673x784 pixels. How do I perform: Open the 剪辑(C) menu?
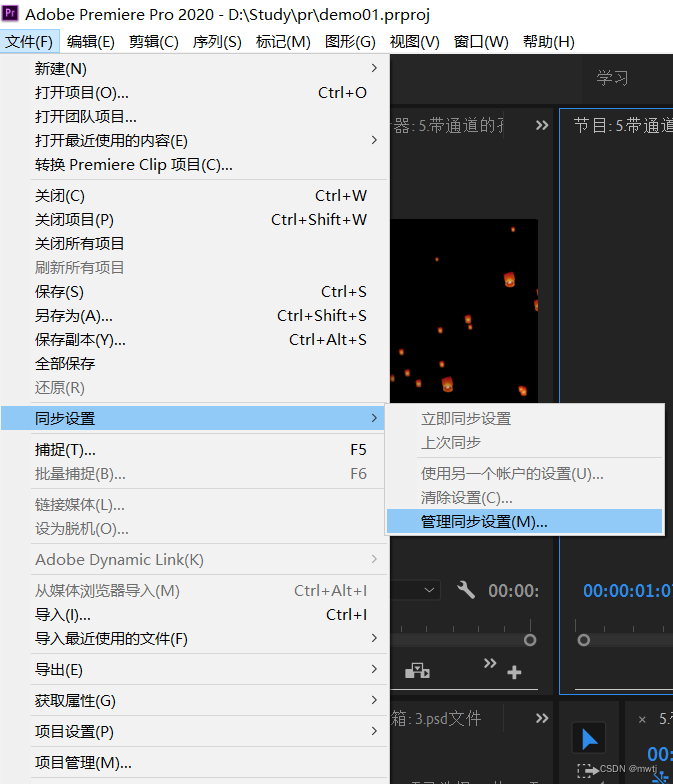(x=154, y=42)
